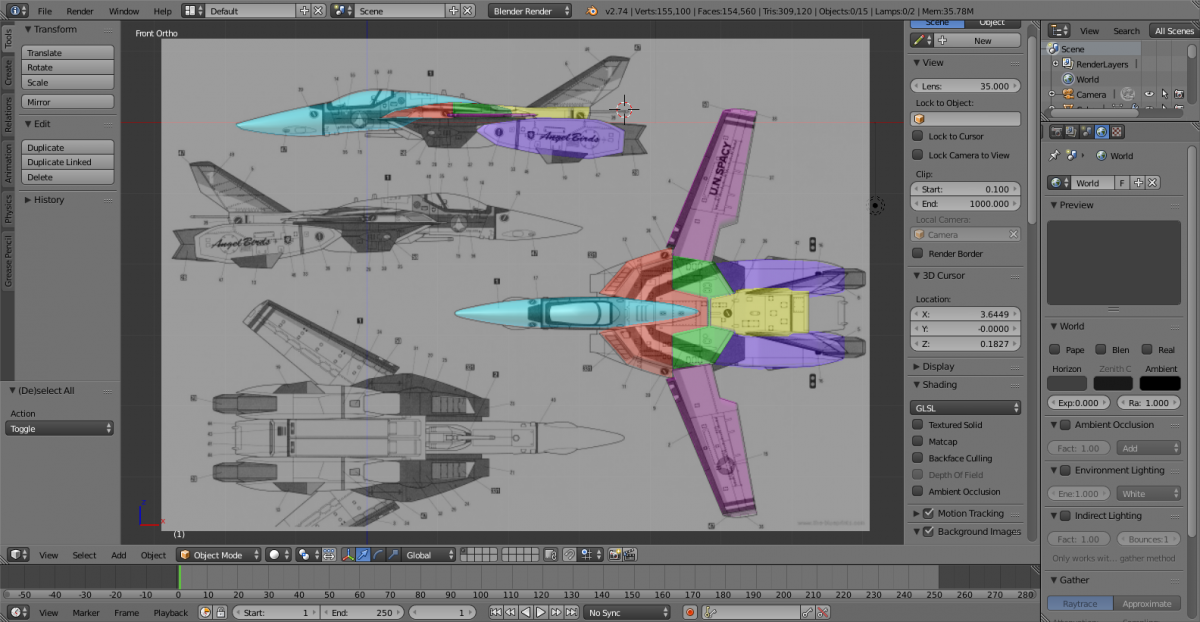
Task: Toggle the preview range clock icon
Action: tap(206, 612)
